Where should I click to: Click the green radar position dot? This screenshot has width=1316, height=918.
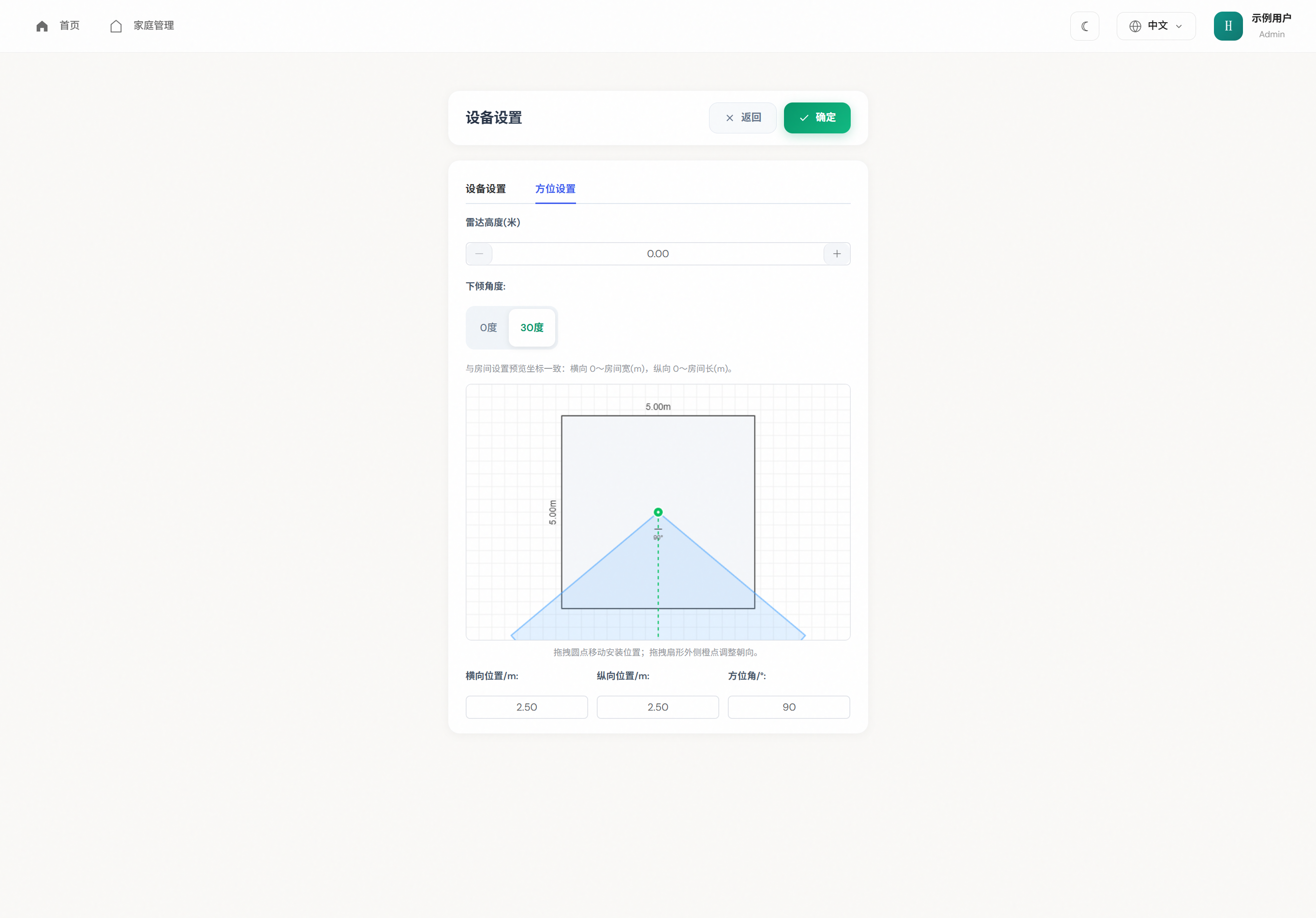658,512
